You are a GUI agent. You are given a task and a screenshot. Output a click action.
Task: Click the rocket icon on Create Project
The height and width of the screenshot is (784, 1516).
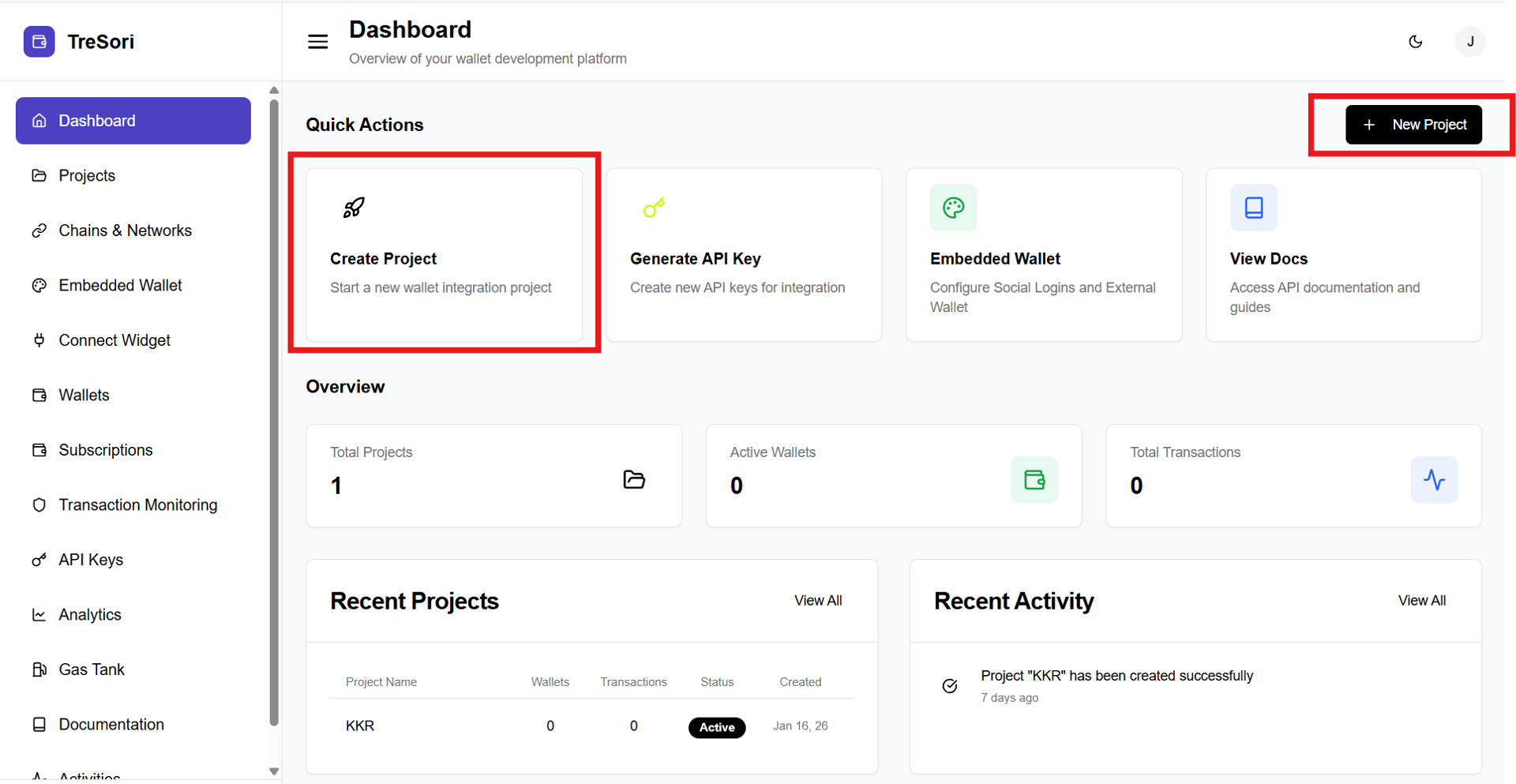tap(354, 208)
